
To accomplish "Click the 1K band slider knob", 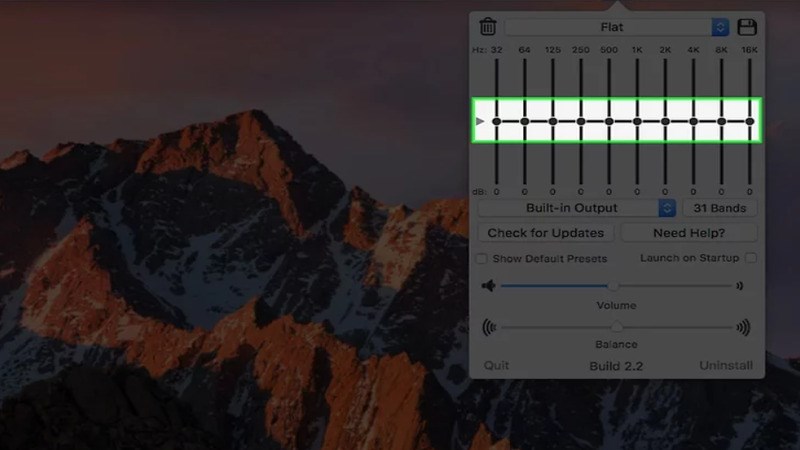I will coord(637,121).
